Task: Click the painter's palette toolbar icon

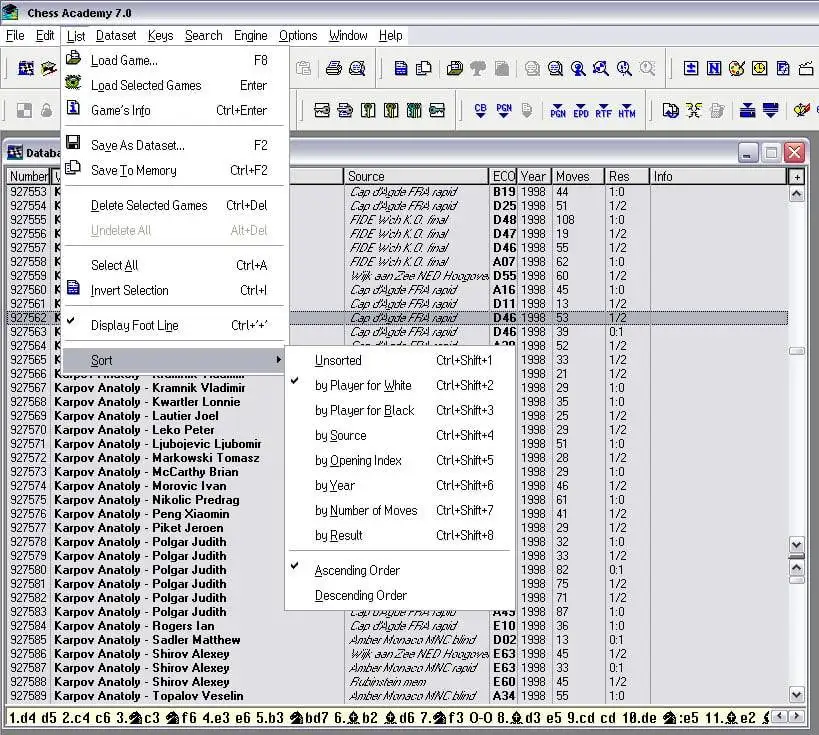Action: point(736,69)
